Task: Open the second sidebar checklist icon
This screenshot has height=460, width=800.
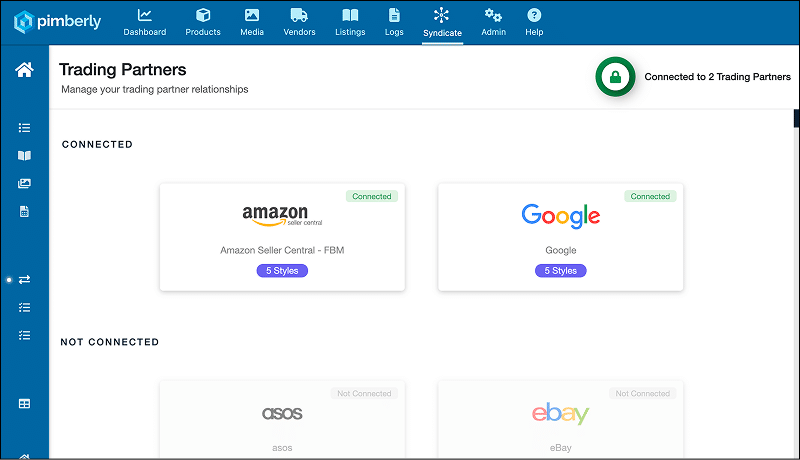Action: 24,335
